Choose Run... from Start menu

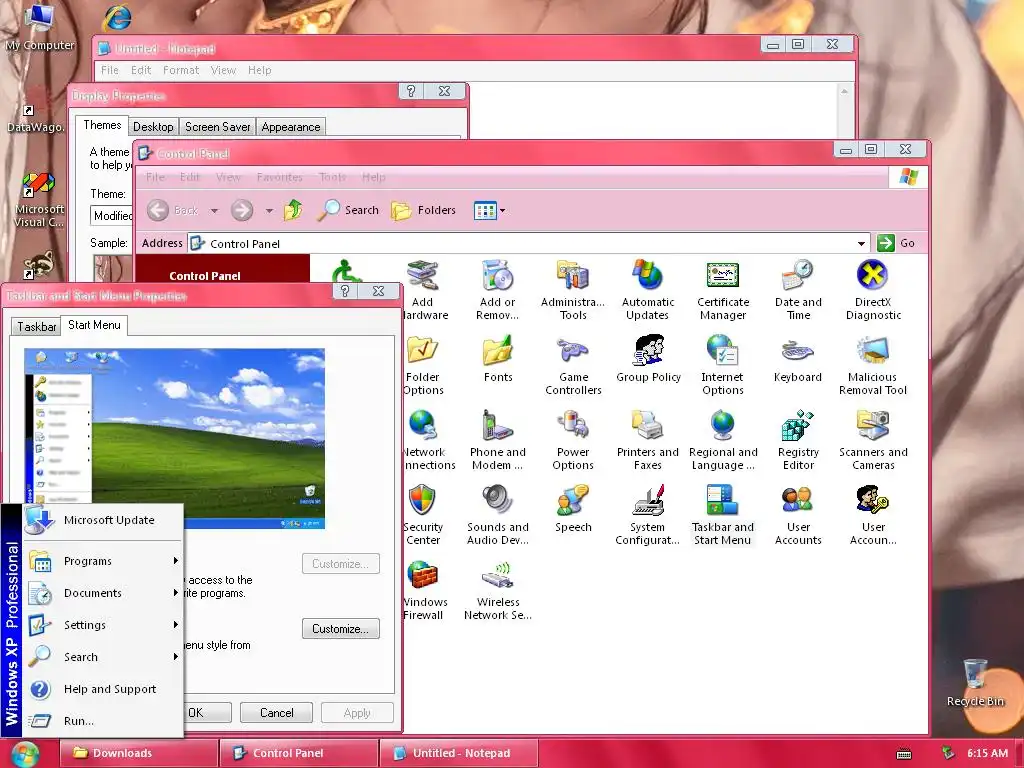(x=103, y=721)
